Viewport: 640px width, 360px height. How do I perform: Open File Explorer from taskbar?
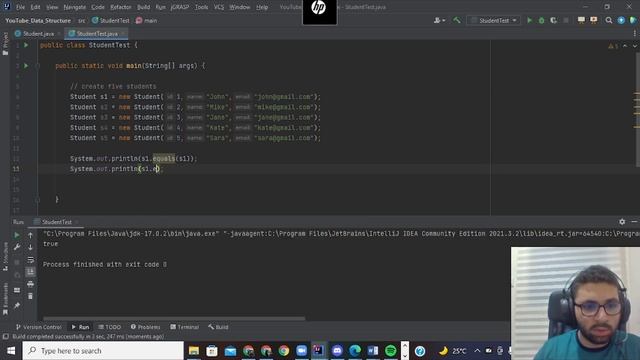coord(194,351)
